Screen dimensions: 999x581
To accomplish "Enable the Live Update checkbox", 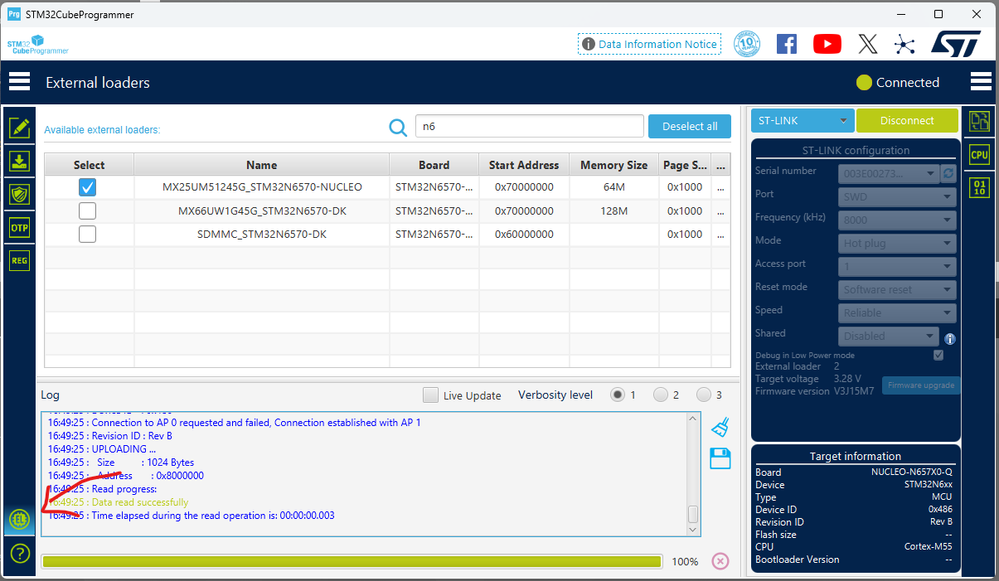I will 431,395.
